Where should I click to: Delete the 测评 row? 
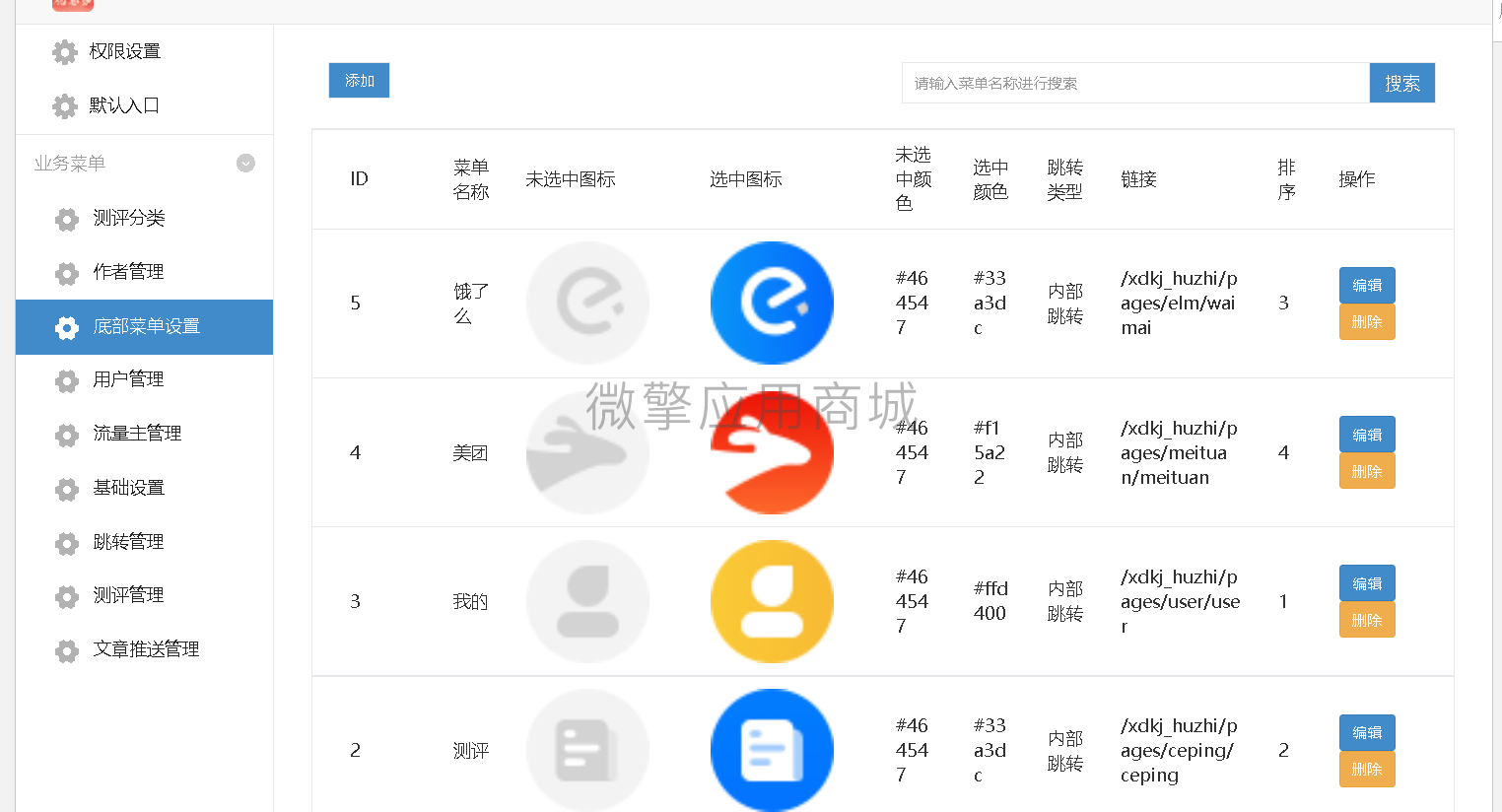pyautogui.click(x=1367, y=770)
